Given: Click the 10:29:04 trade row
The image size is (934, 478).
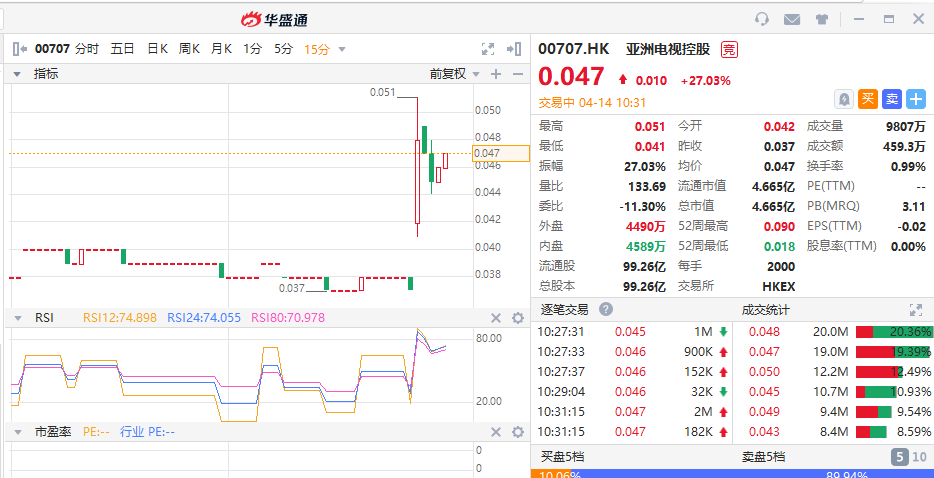Looking at the screenshot, I should coord(632,392).
